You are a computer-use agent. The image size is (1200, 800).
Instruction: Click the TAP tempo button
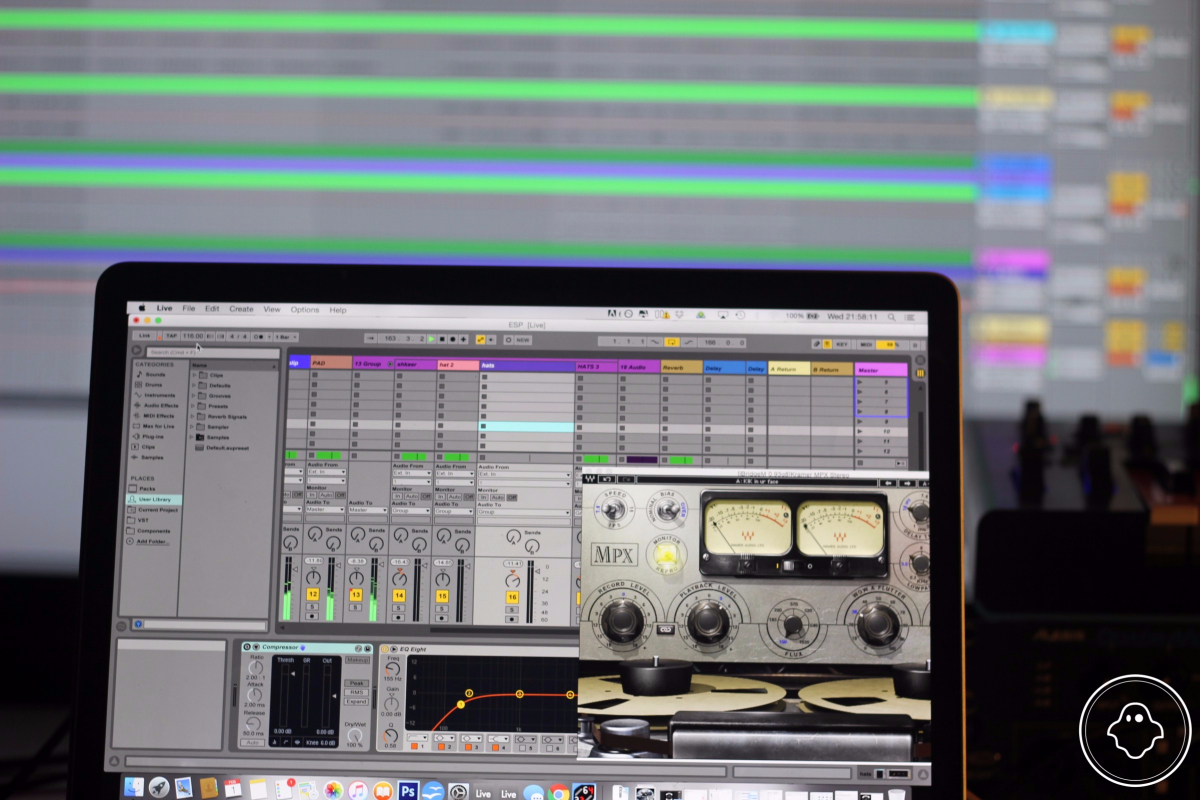(x=171, y=336)
